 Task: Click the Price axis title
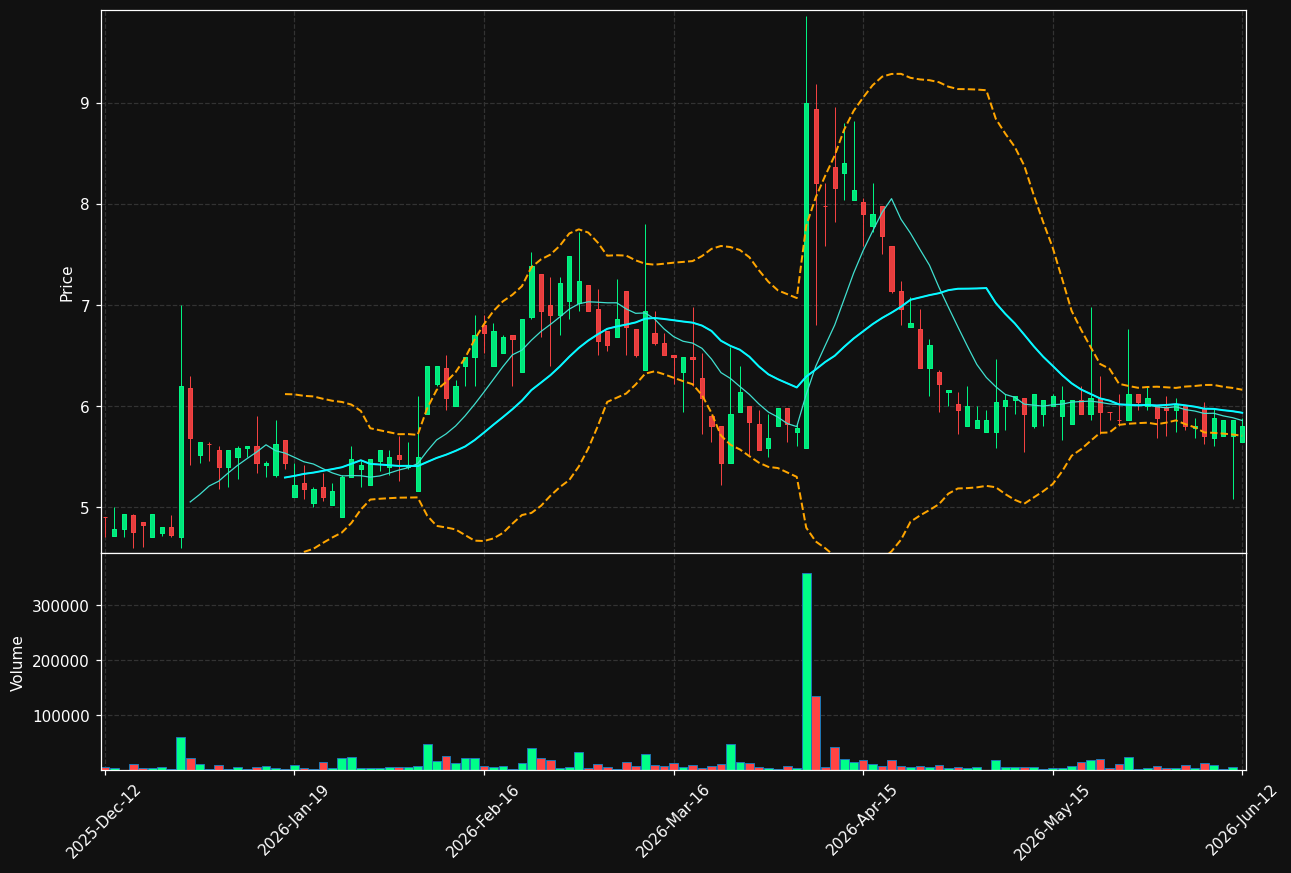(x=67, y=283)
